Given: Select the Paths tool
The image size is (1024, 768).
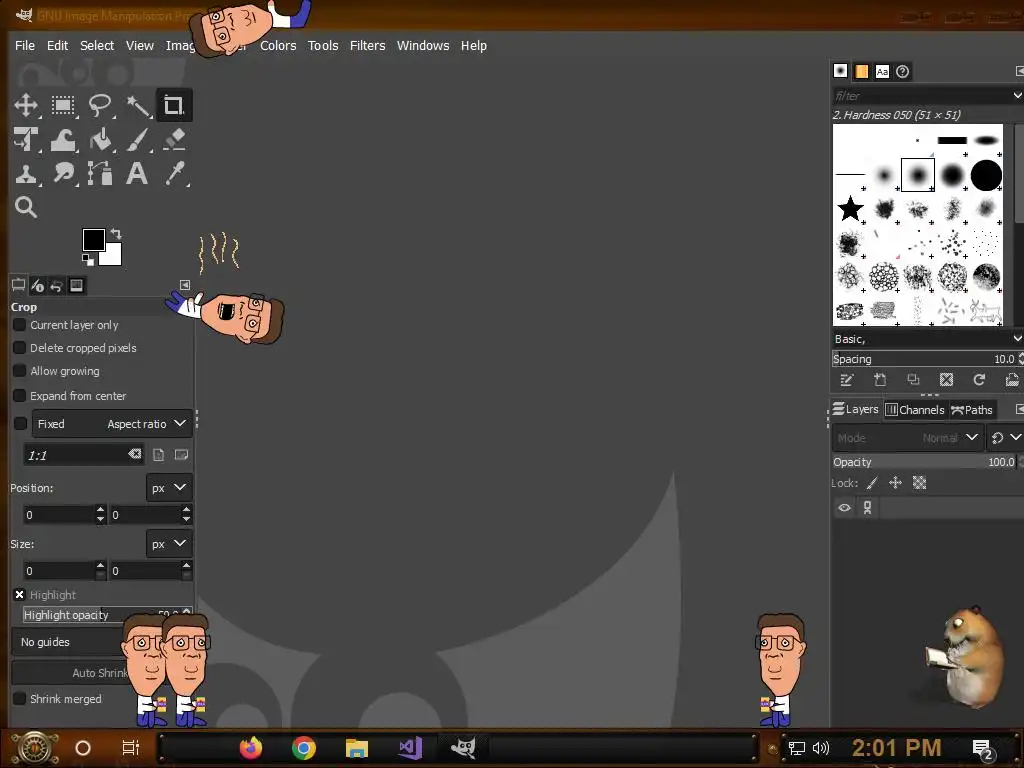Looking at the screenshot, I should pyautogui.click(x=100, y=174).
